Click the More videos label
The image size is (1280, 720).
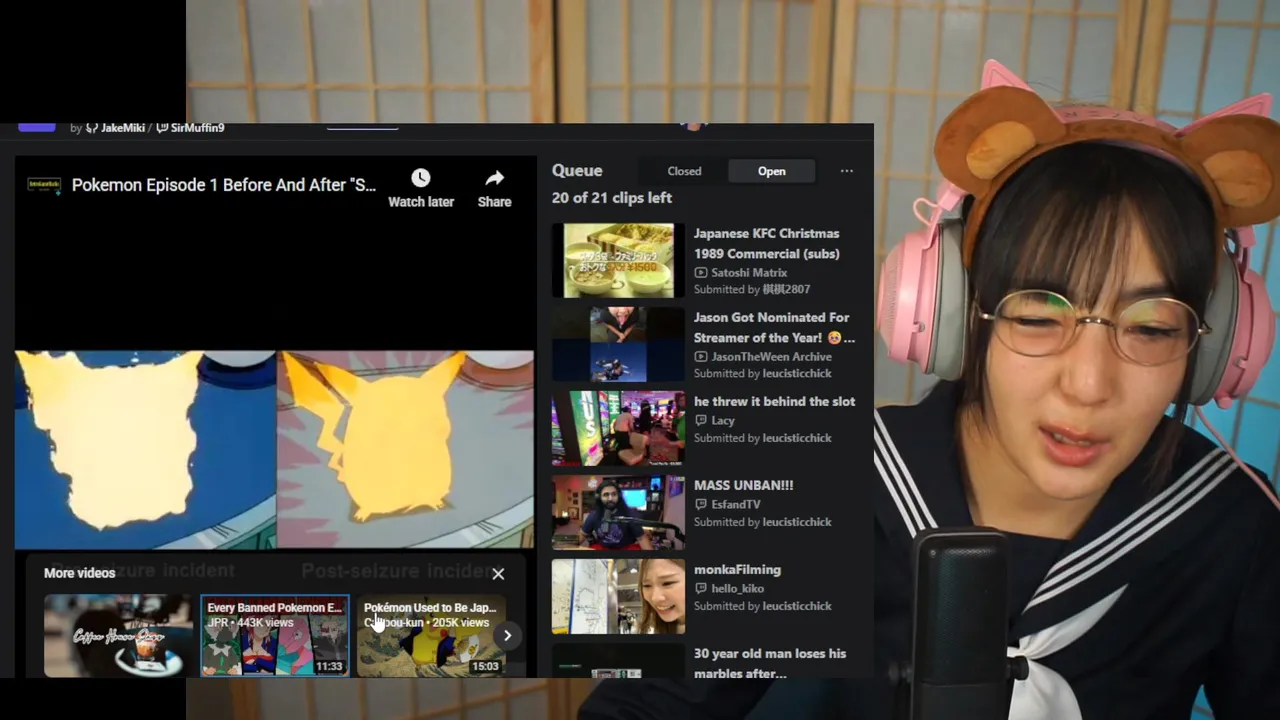(x=79, y=573)
